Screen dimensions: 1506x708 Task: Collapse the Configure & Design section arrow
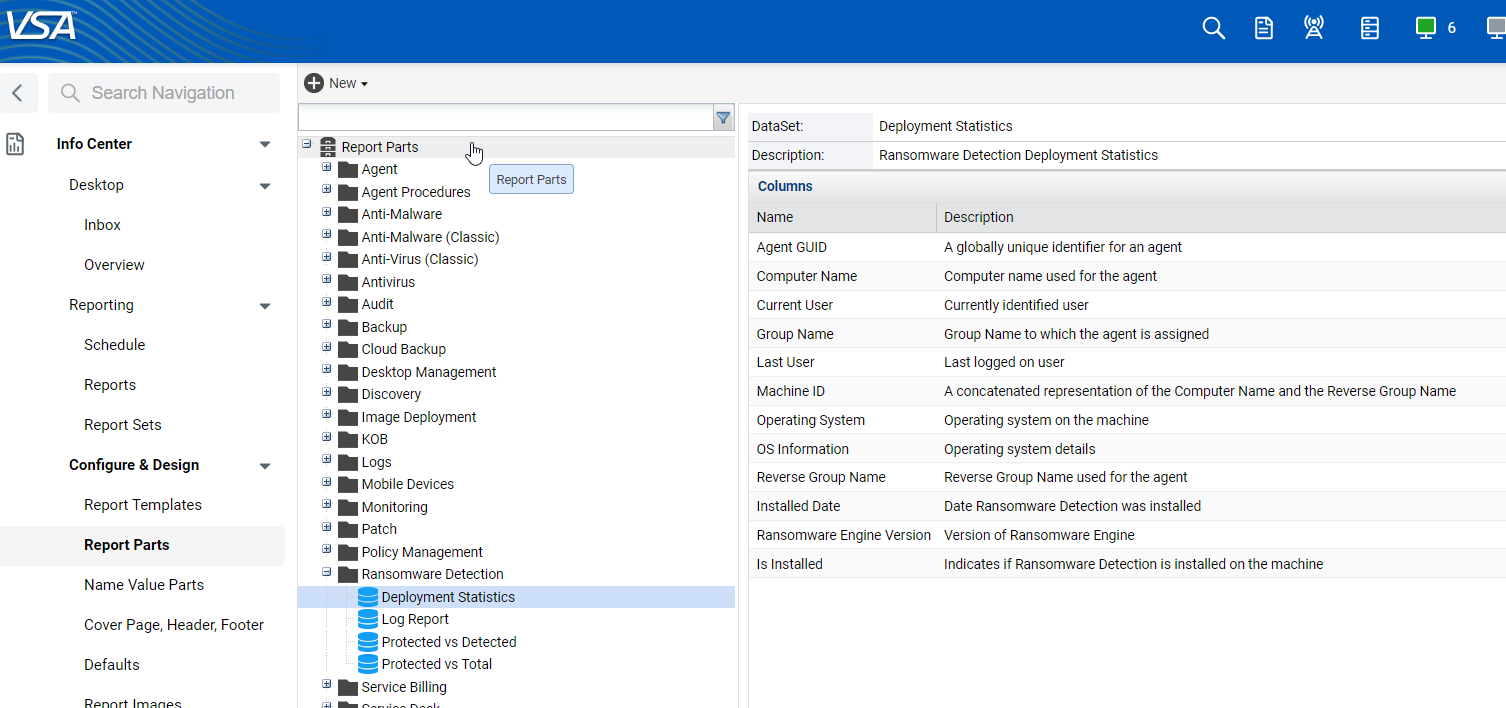pyautogui.click(x=265, y=466)
